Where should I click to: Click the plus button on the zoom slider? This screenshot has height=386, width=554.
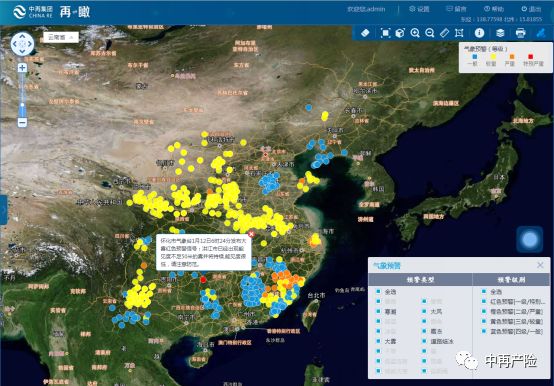pos(22,68)
